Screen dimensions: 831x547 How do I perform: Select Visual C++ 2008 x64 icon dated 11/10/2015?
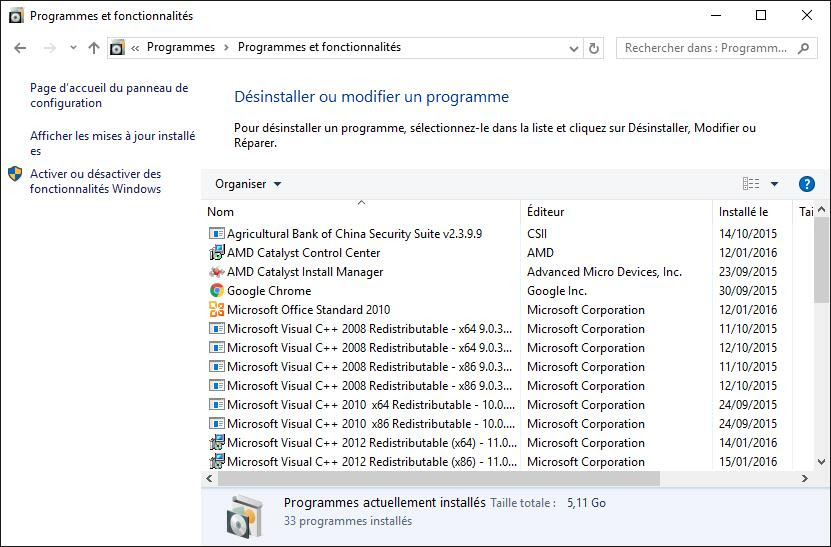(216, 329)
